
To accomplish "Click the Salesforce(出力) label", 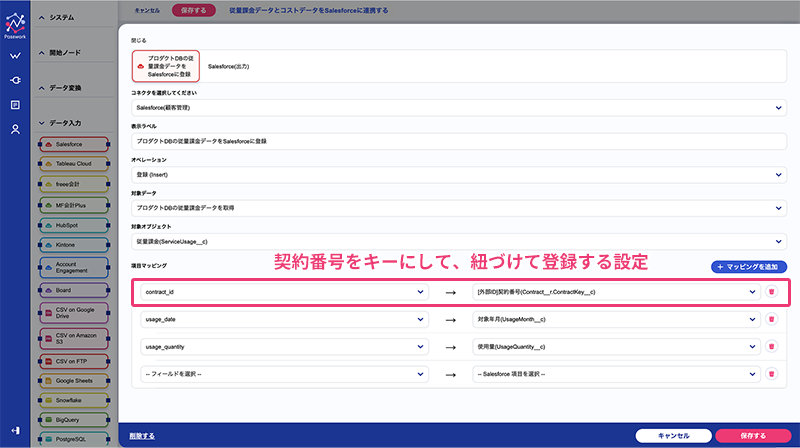I will 229,66.
